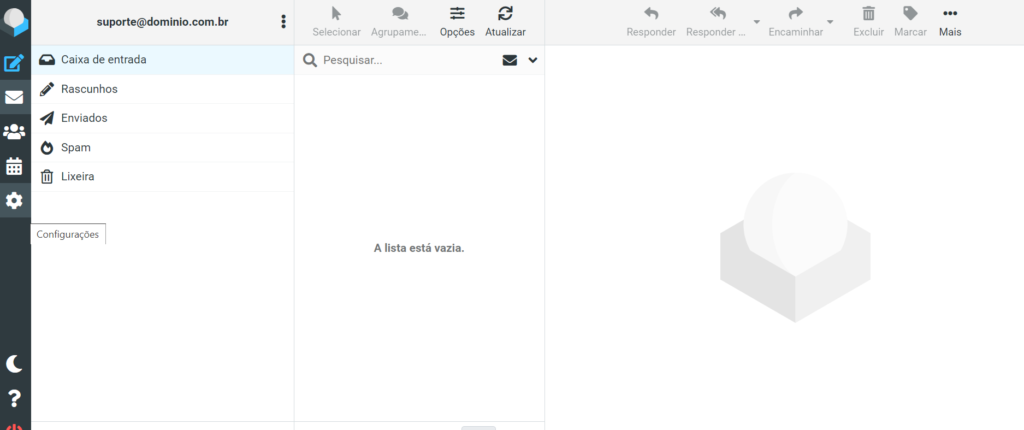This screenshot has height=430, width=1024.
Task: Toggle the envelope message filter icon
Action: (x=510, y=60)
